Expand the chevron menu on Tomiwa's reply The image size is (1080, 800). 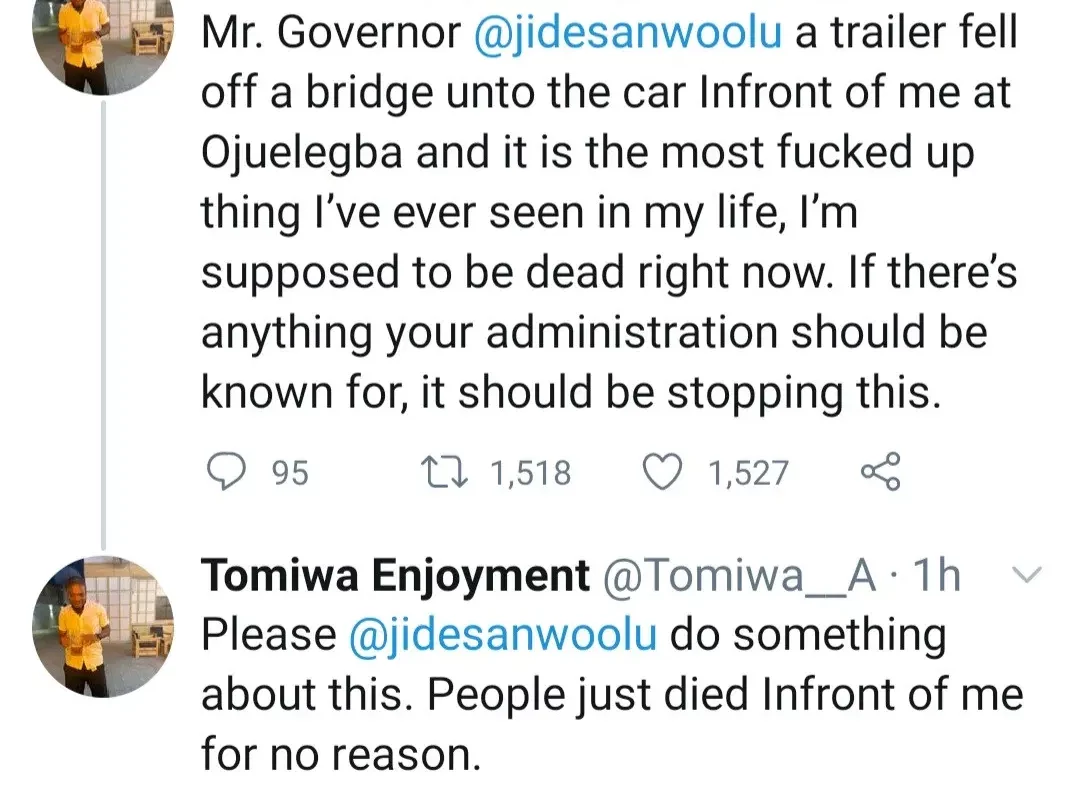click(x=1027, y=575)
